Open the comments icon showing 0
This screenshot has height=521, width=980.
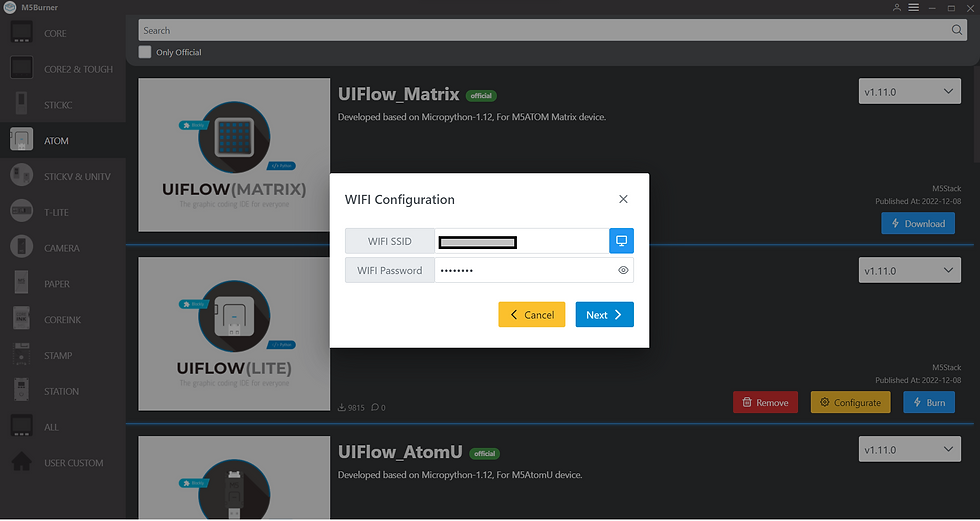coord(375,407)
